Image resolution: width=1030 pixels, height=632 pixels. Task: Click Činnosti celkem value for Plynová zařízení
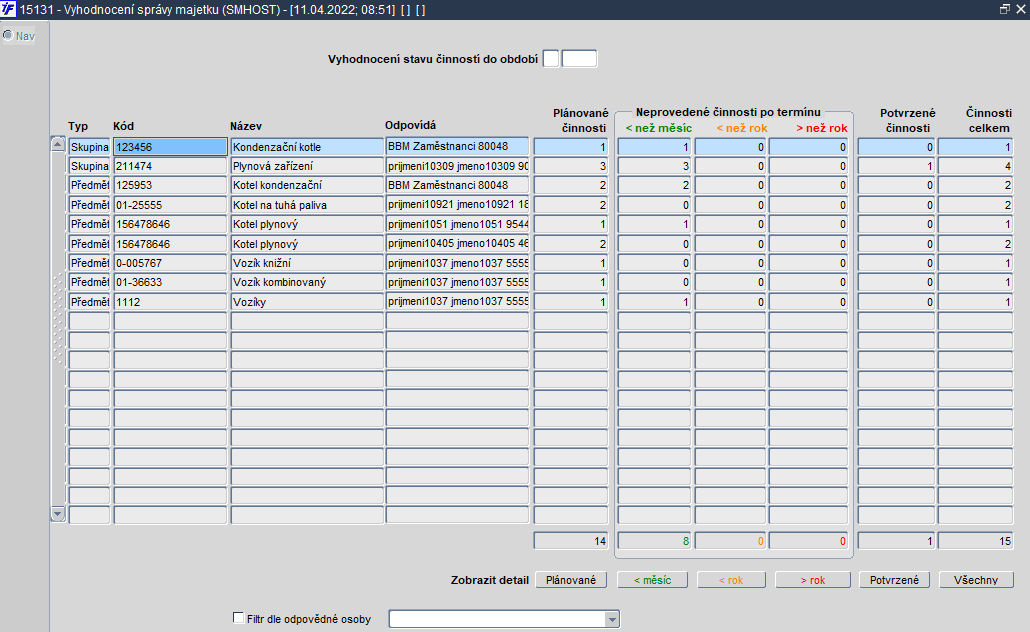tap(975, 166)
